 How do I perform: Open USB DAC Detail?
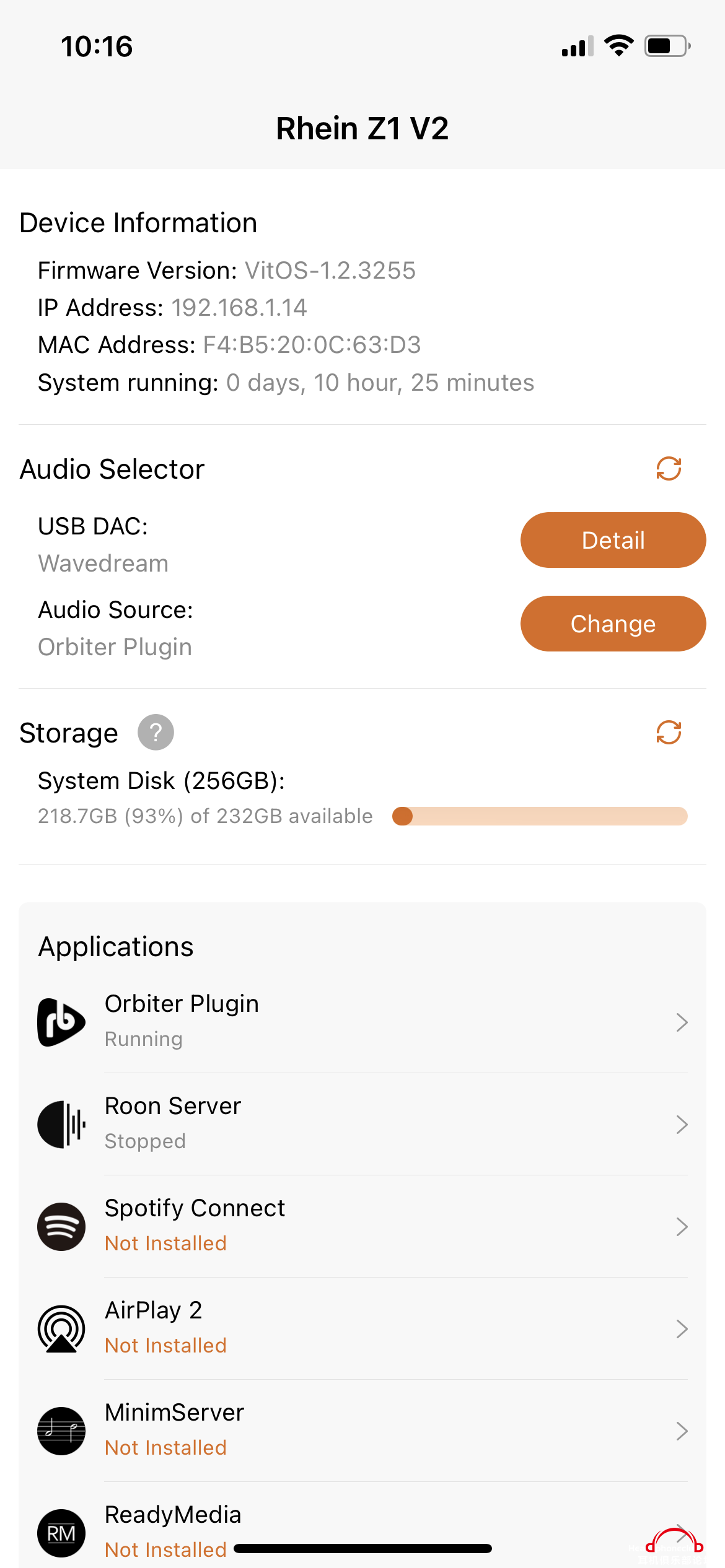click(613, 540)
